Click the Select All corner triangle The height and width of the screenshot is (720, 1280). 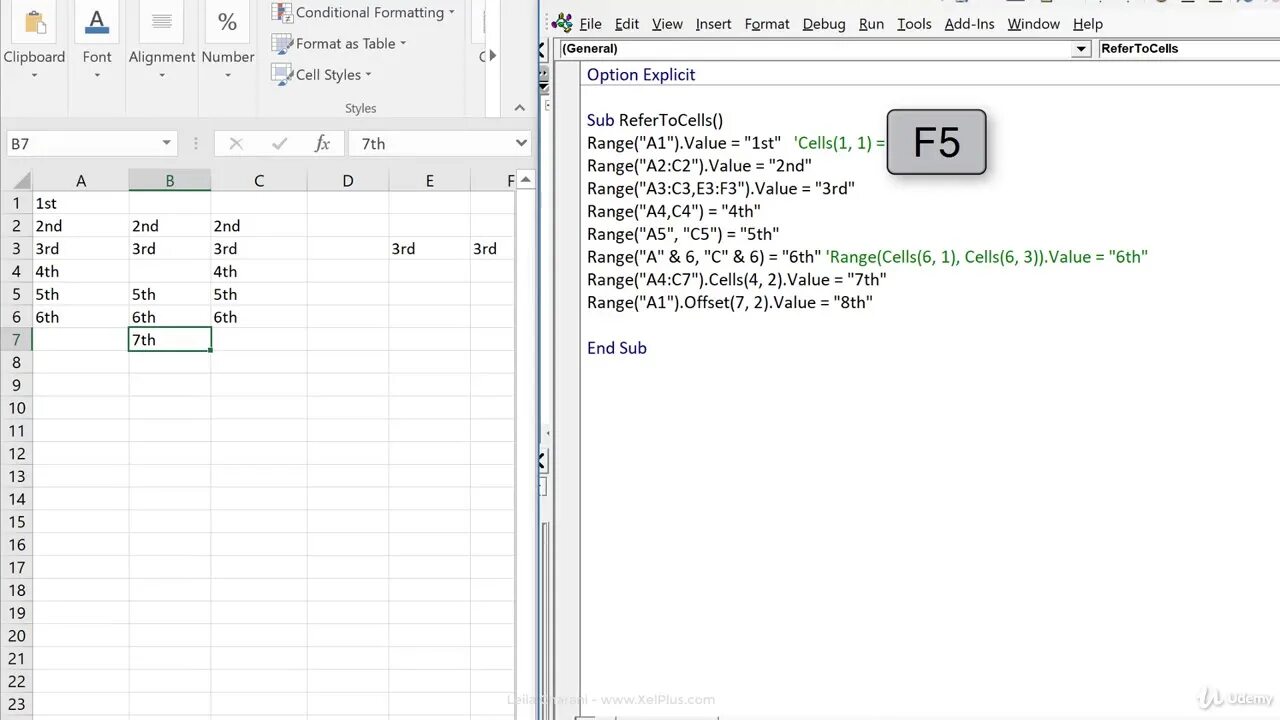coord(16,181)
